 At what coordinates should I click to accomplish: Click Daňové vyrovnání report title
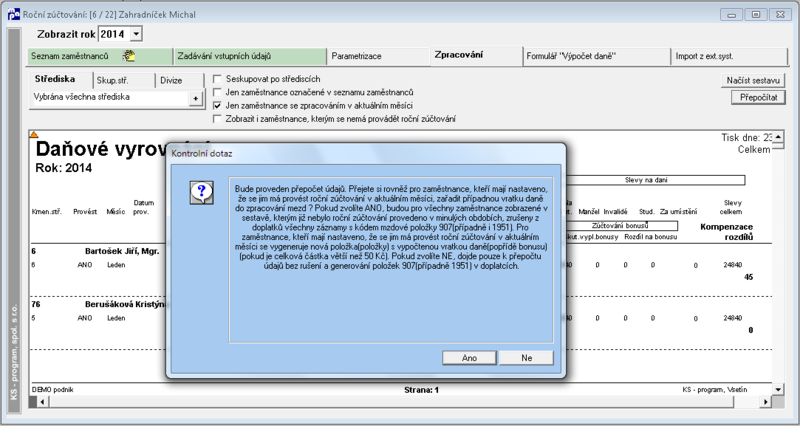tap(102, 148)
